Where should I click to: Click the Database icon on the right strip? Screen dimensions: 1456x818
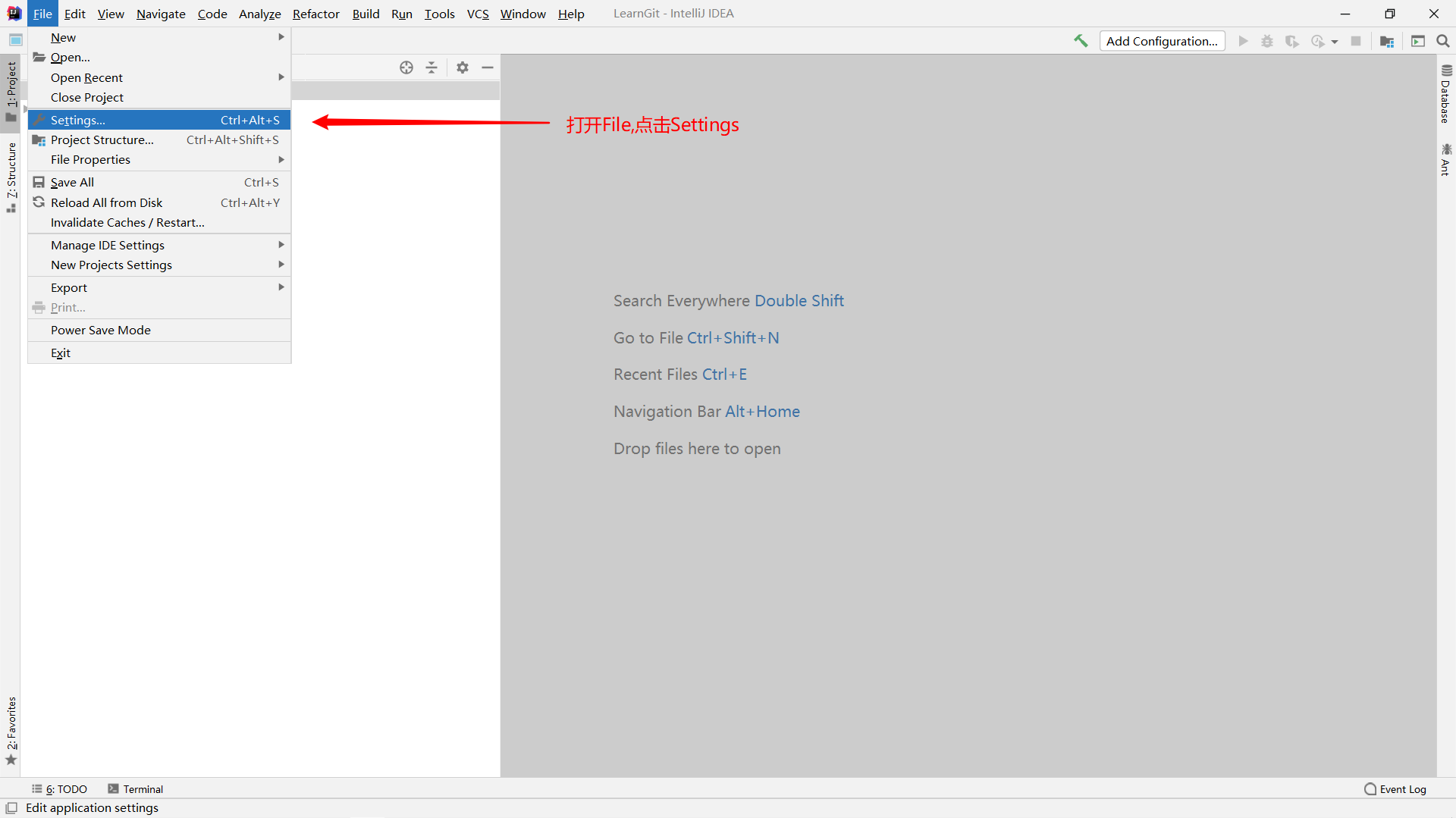(1446, 71)
